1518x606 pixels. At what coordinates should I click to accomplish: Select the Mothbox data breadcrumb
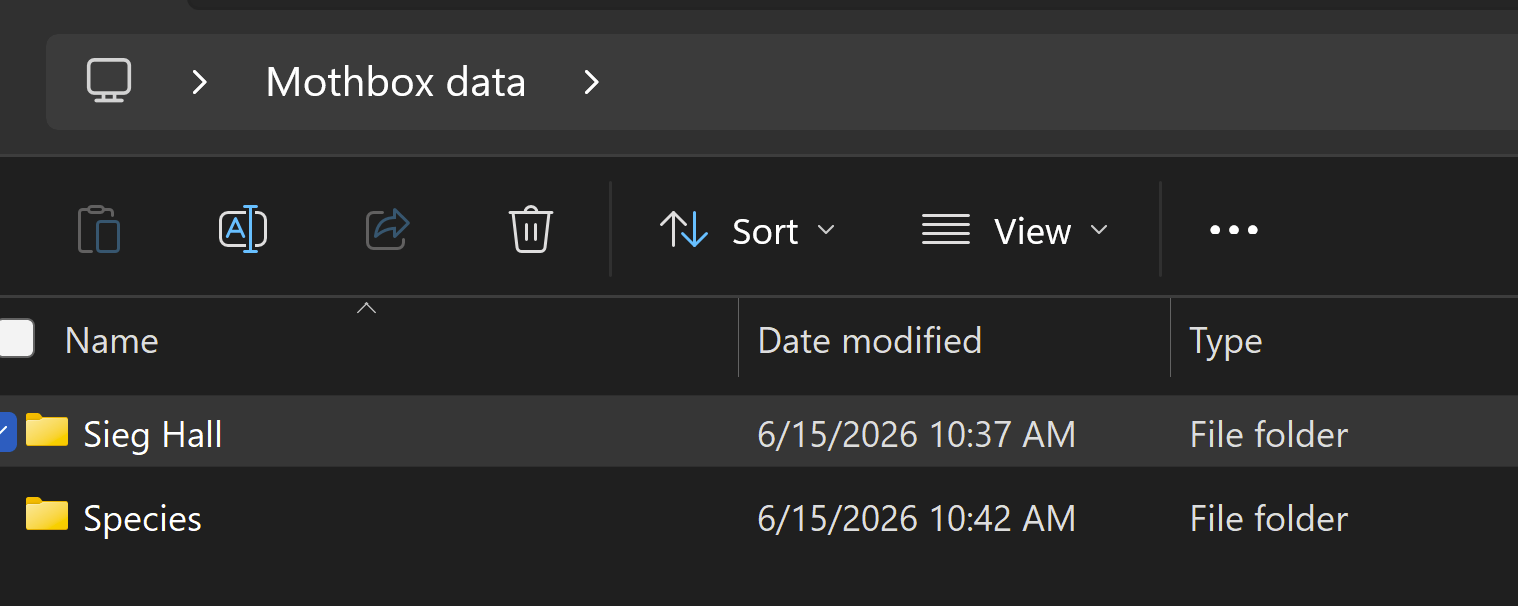[396, 82]
